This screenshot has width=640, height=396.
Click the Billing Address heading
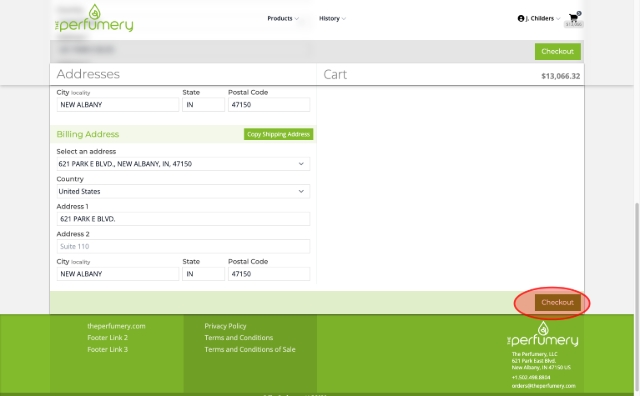pyautogui.click(x=88, y=134)
